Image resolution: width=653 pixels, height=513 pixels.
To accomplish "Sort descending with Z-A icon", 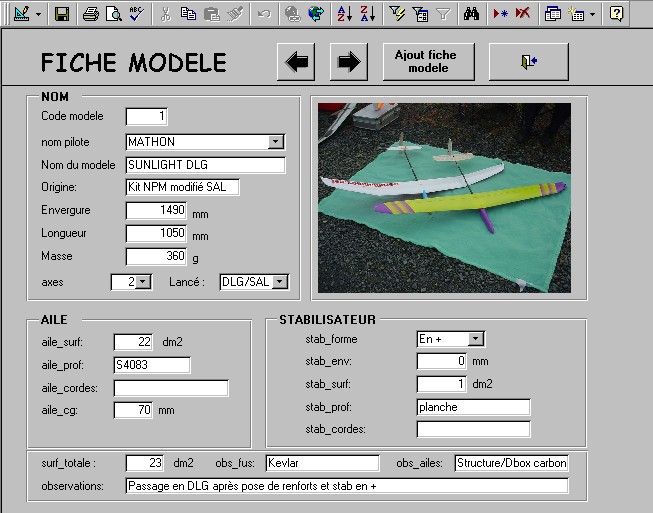I will tap(368, 14).
